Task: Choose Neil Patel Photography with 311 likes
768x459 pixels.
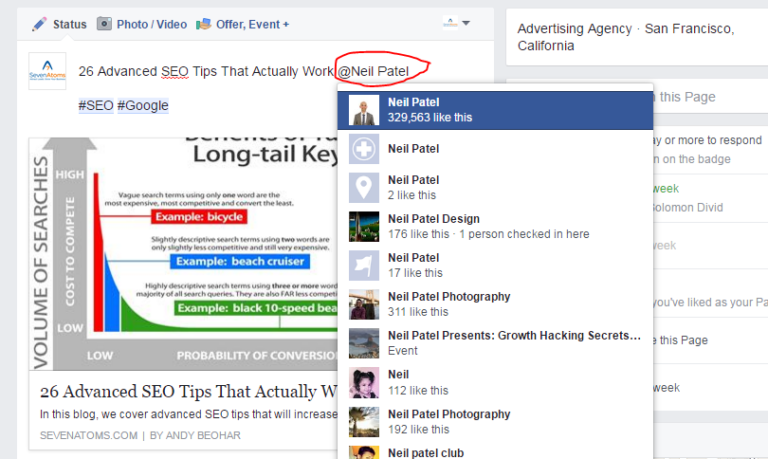Action: pos(448,297)
